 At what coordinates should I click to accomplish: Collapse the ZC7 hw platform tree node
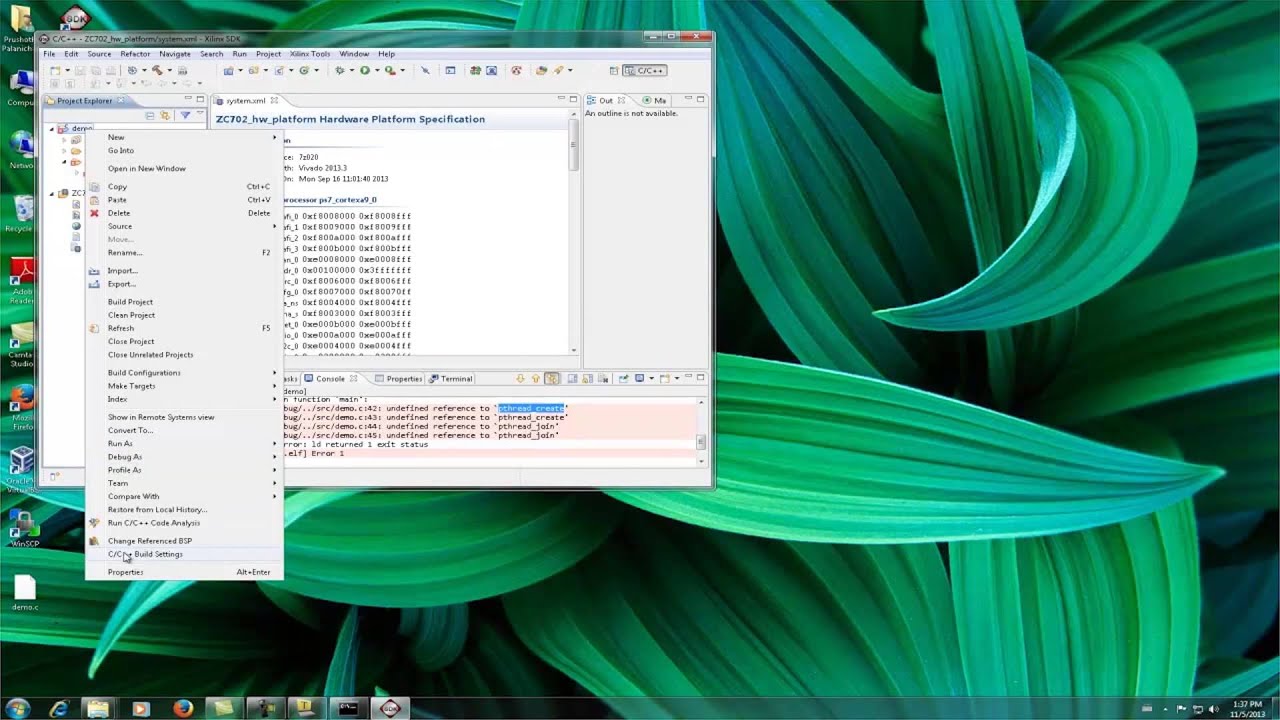[x=52, y=193]
